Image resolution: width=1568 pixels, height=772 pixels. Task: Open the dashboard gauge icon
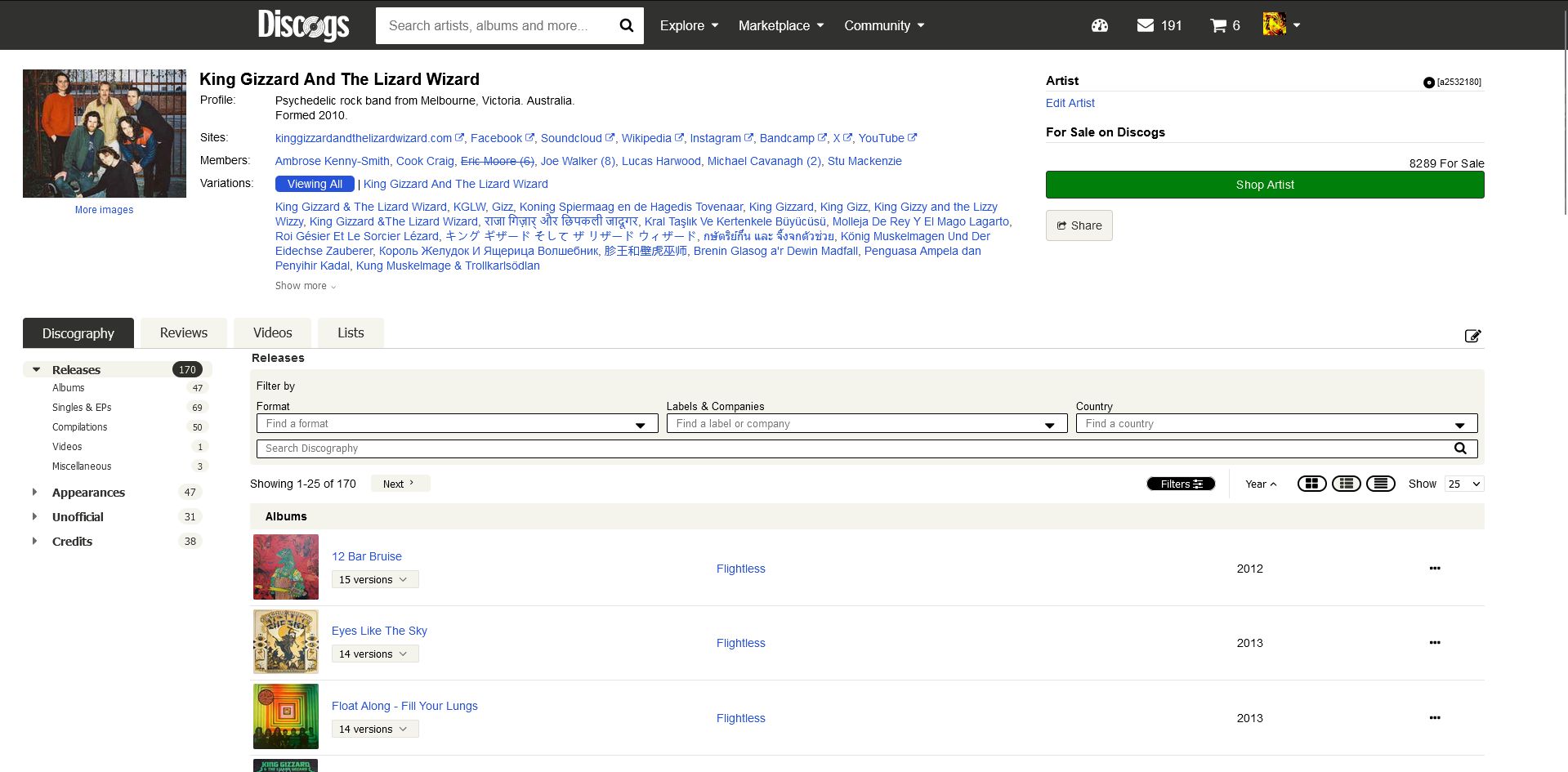point(1100,25)
